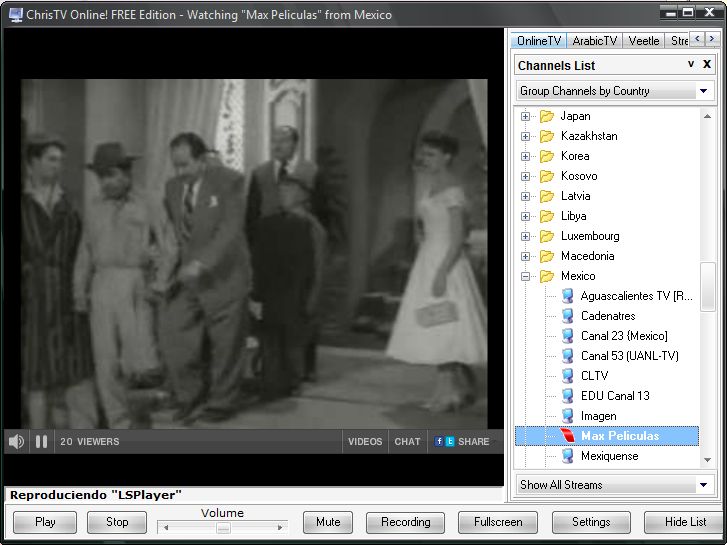Select the Macedonia folder icon
Viewport: 727px width, 545px height.
coord(547,256)
